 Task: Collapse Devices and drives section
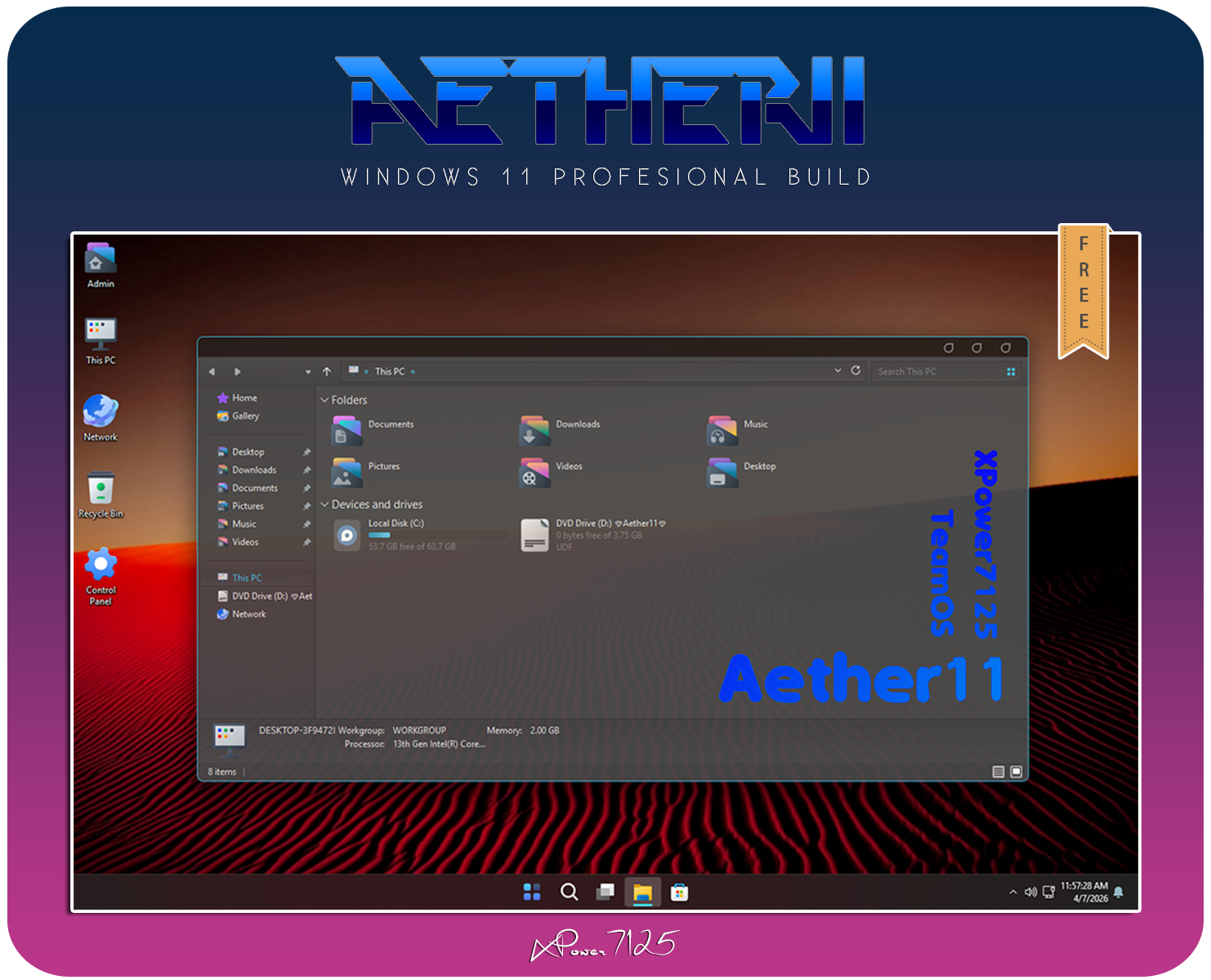[x=324, y=505]
